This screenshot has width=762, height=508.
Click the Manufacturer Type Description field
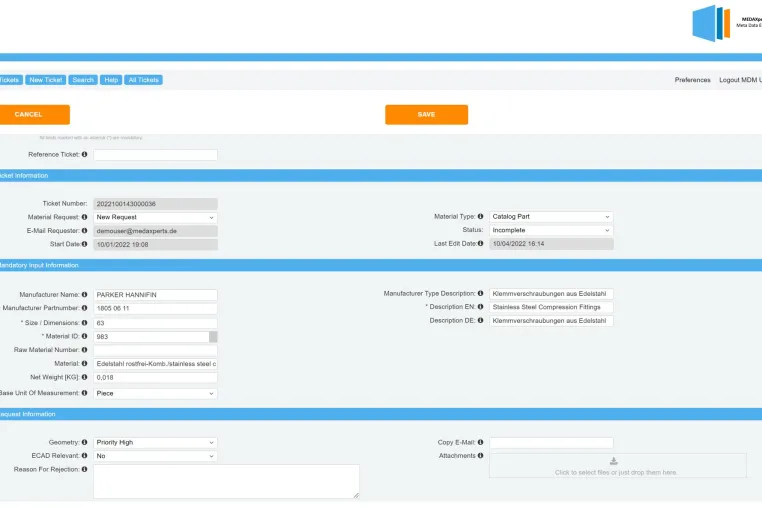(x=551, y=294)
